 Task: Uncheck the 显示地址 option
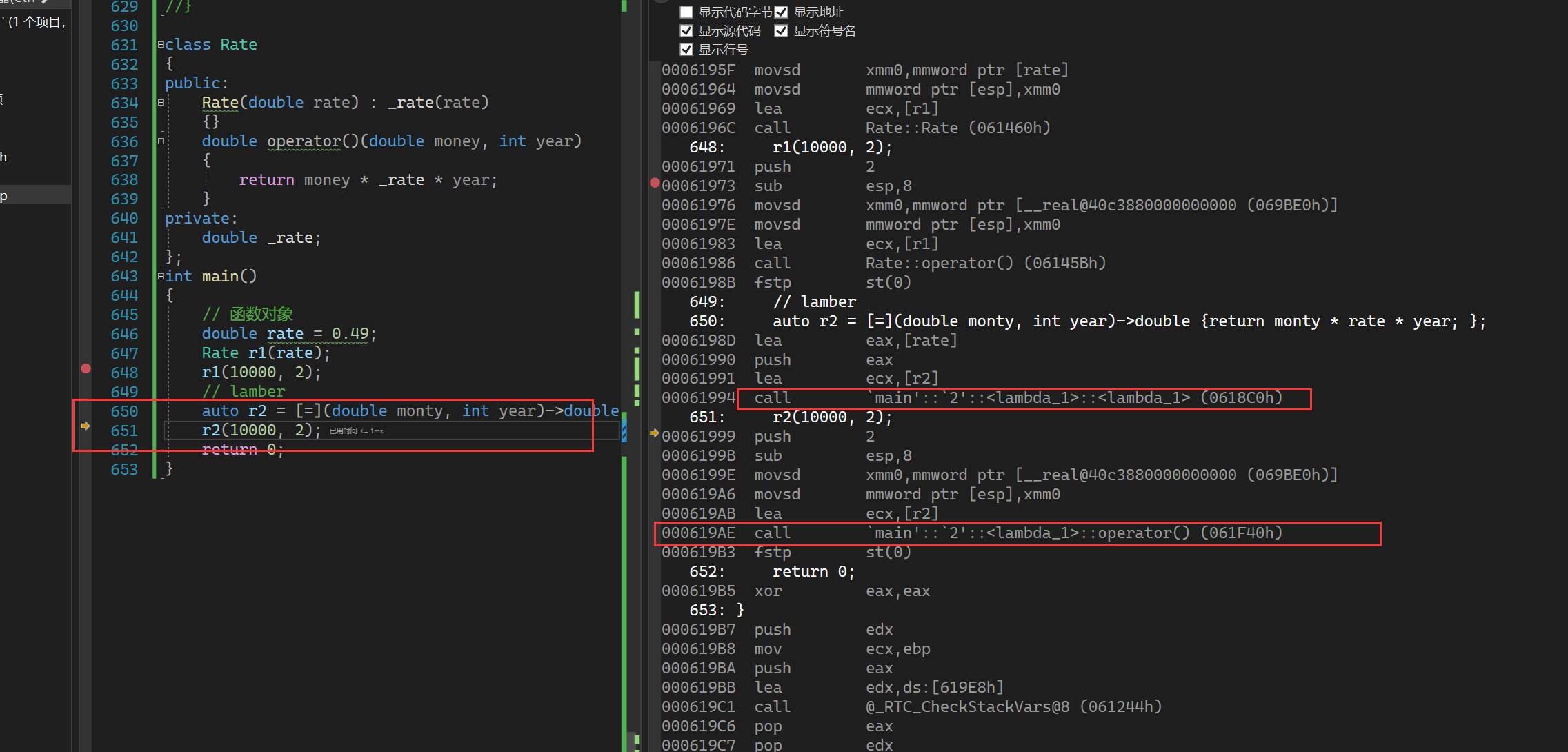tap(781, 12)
